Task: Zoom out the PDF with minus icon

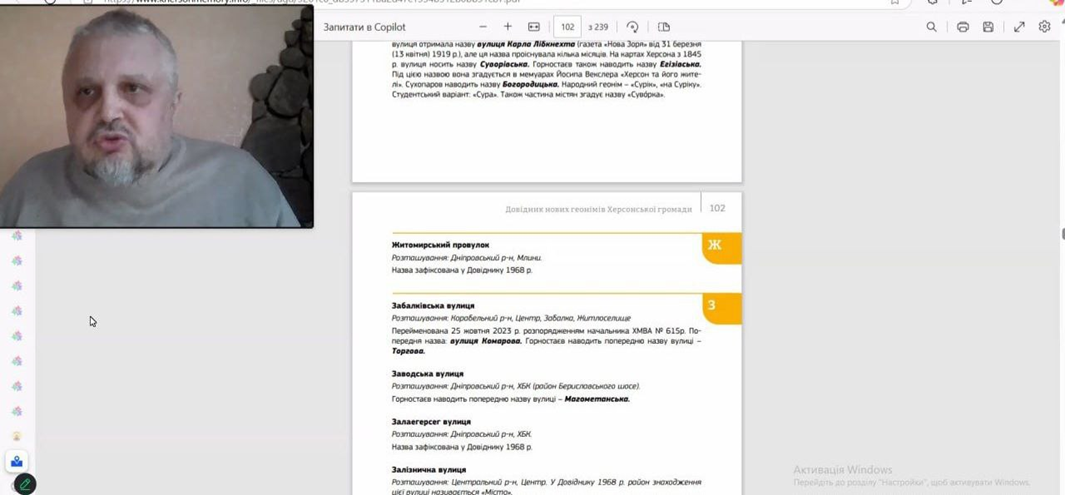Action: 483,26
